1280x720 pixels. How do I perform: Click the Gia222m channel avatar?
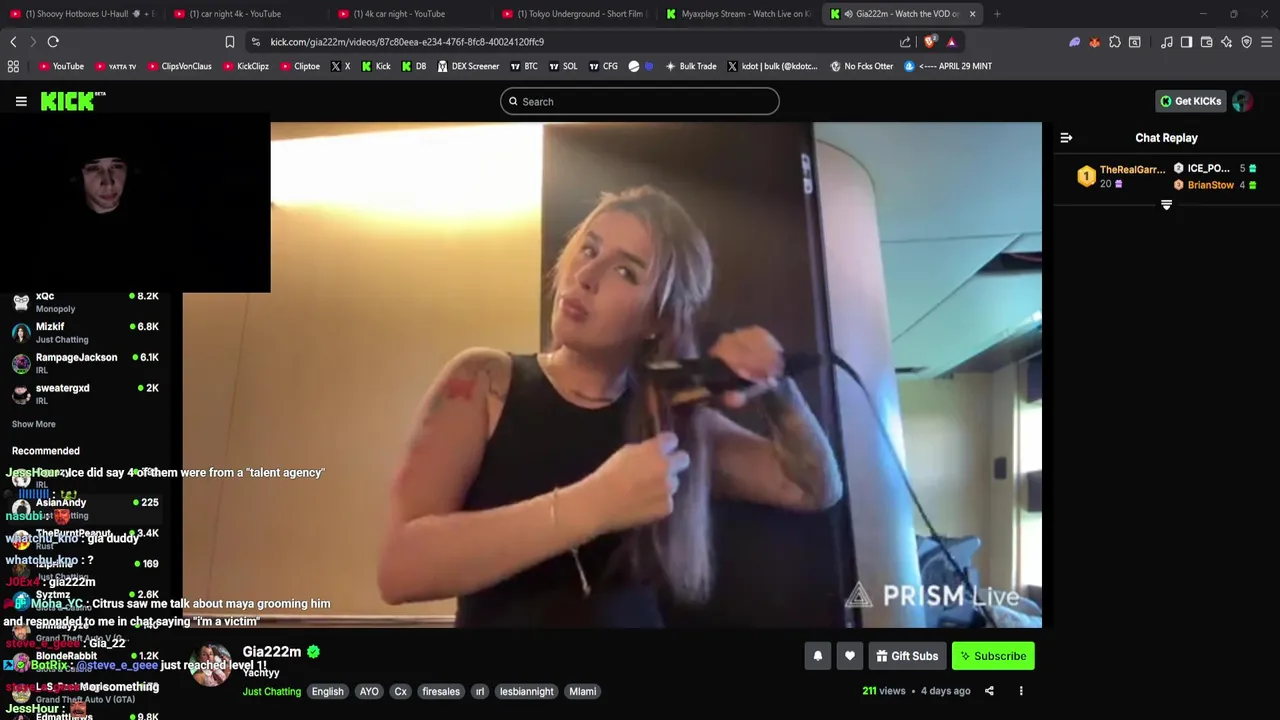pos(209,664)
